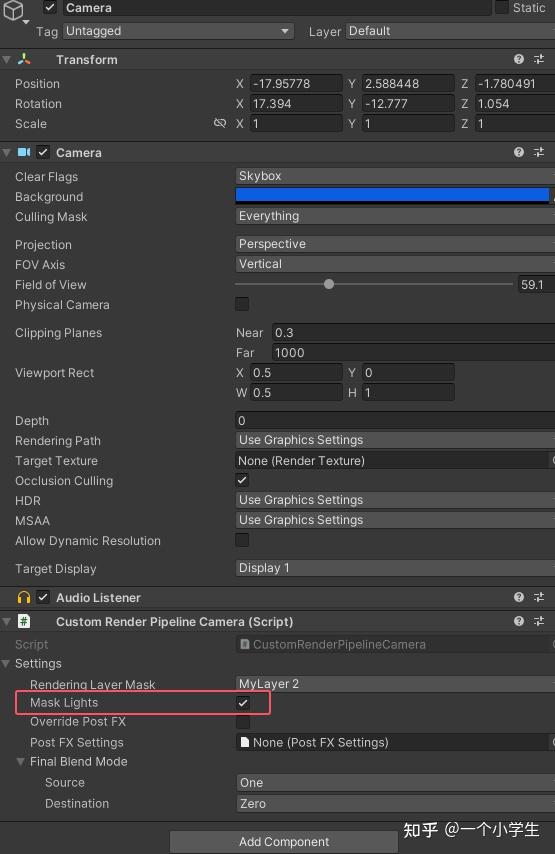Open Target Display dropdown showing Display 1

click(395, 568)
